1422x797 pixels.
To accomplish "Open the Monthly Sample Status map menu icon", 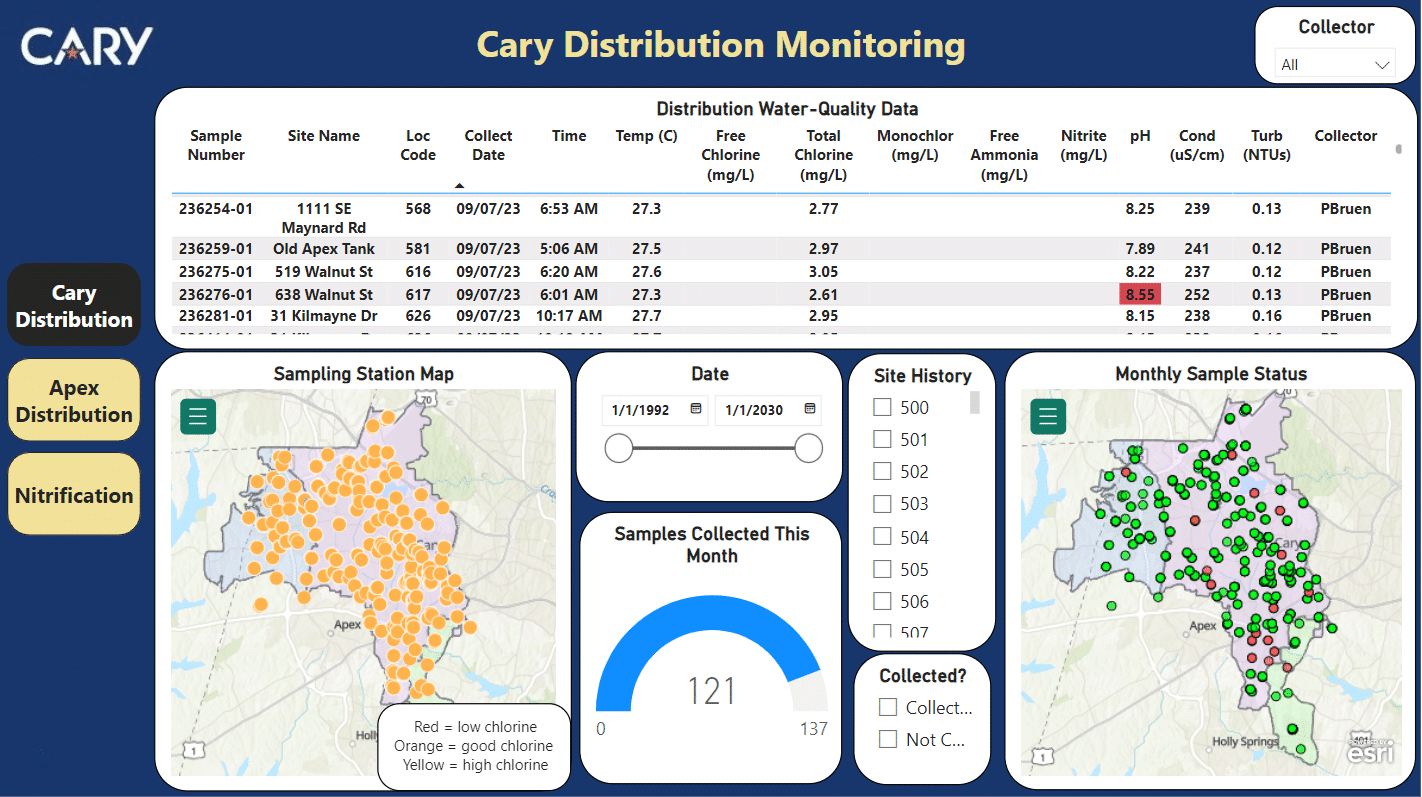I will pyautogui.click(x=1048, y=416).
